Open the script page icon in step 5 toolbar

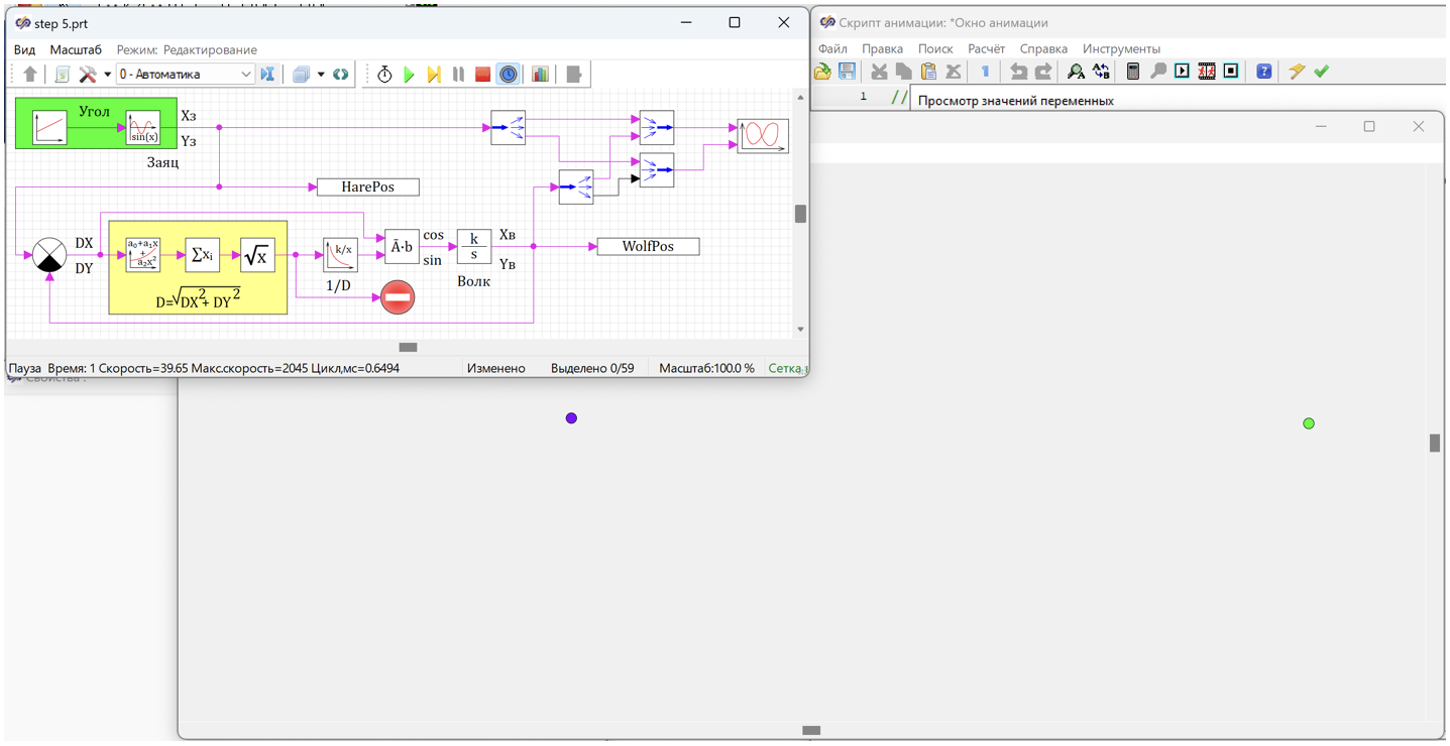62,74
